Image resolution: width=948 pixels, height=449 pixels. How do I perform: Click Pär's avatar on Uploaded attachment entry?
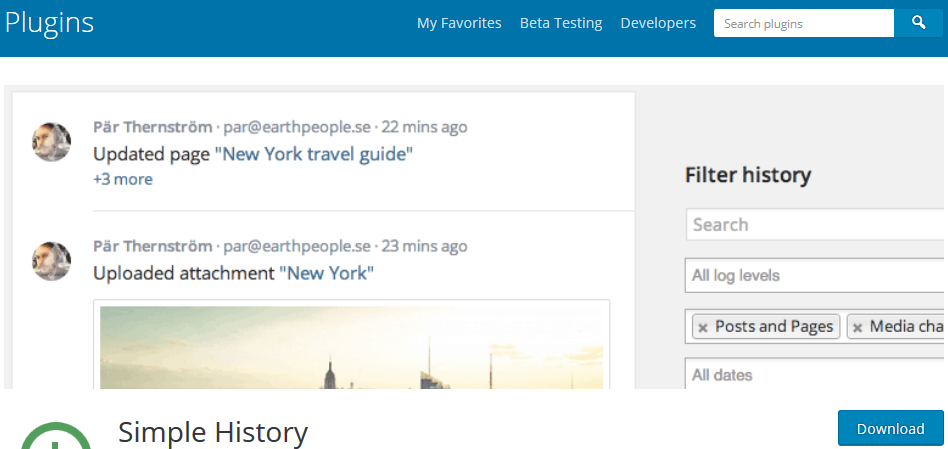51,261
